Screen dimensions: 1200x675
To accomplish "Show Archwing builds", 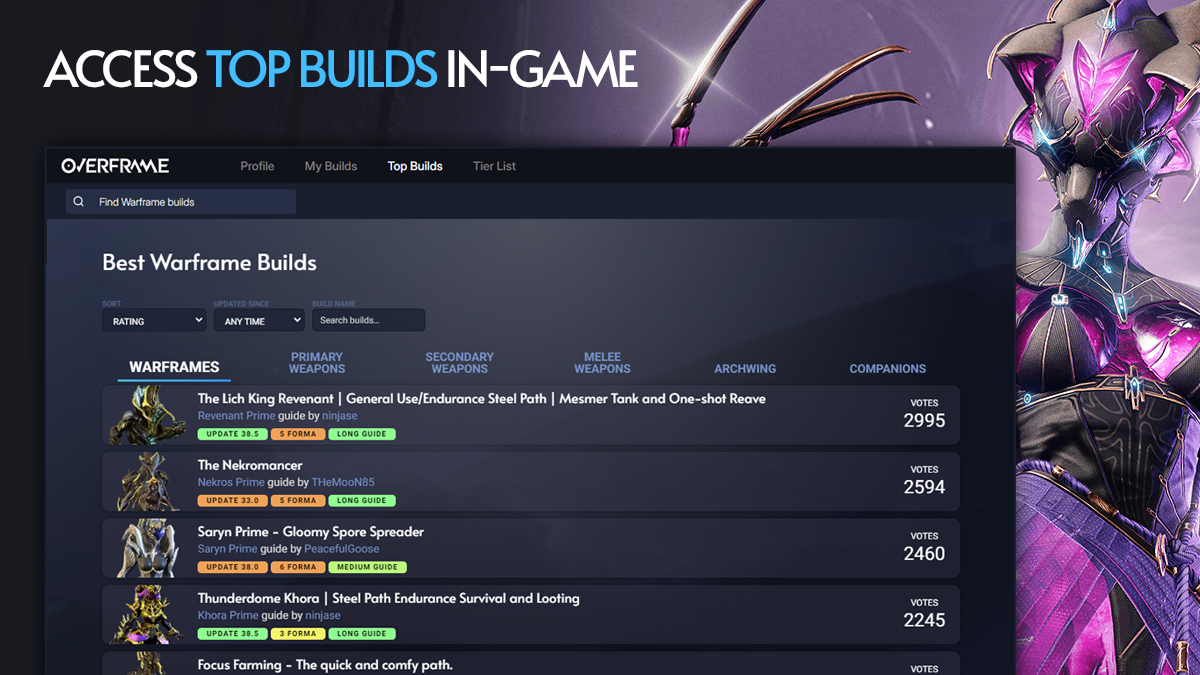I will coord(745,369).
